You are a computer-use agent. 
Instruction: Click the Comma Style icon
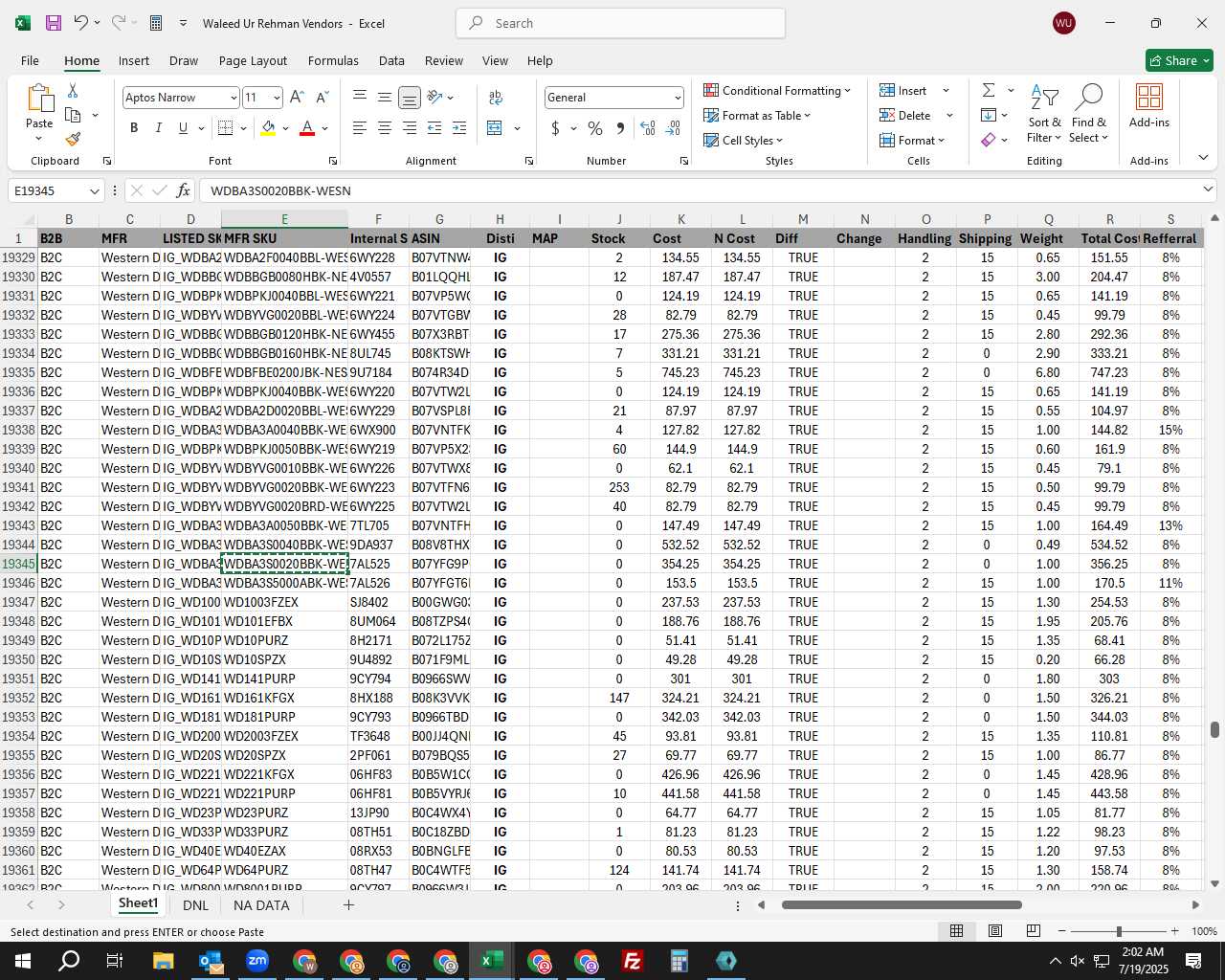coord(621,128)
